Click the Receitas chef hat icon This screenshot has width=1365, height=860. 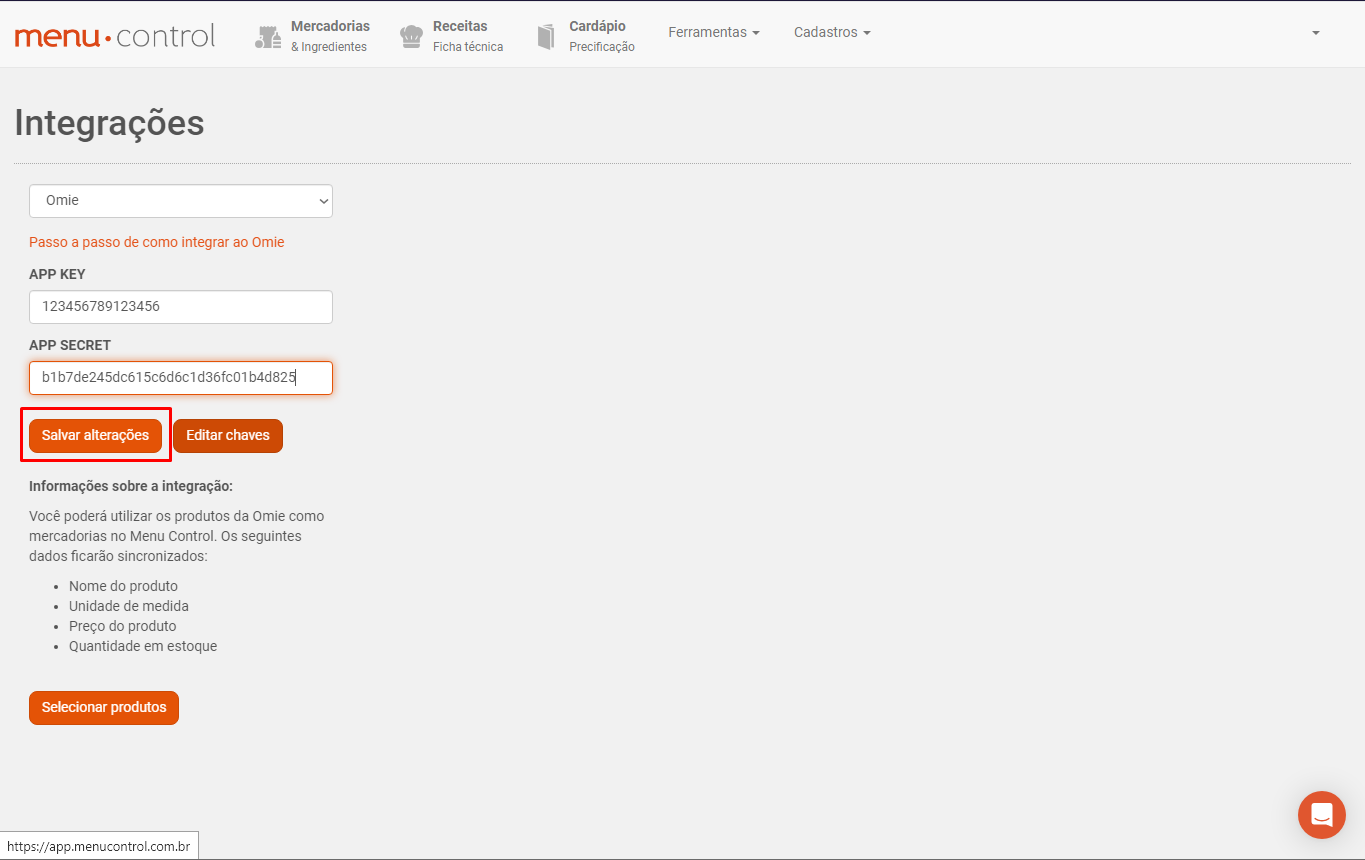tap(411, 37)
